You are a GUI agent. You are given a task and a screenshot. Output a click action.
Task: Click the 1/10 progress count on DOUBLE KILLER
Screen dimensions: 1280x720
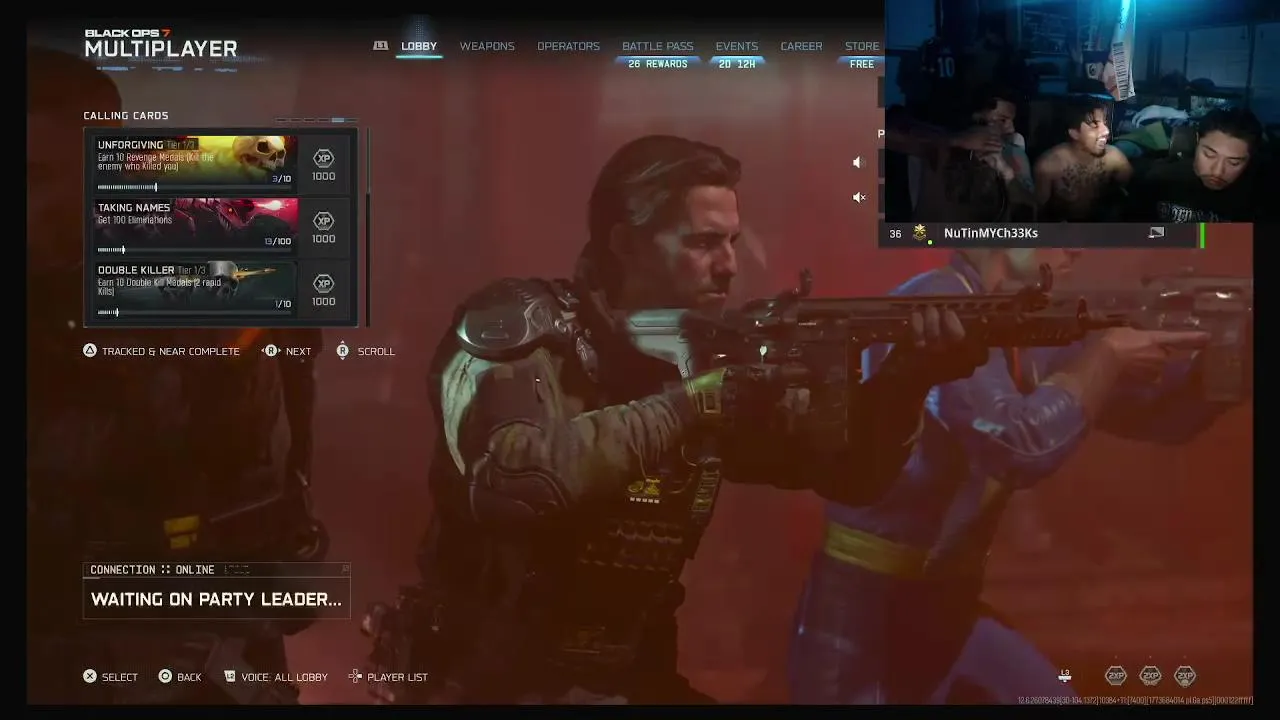[283, 304]
